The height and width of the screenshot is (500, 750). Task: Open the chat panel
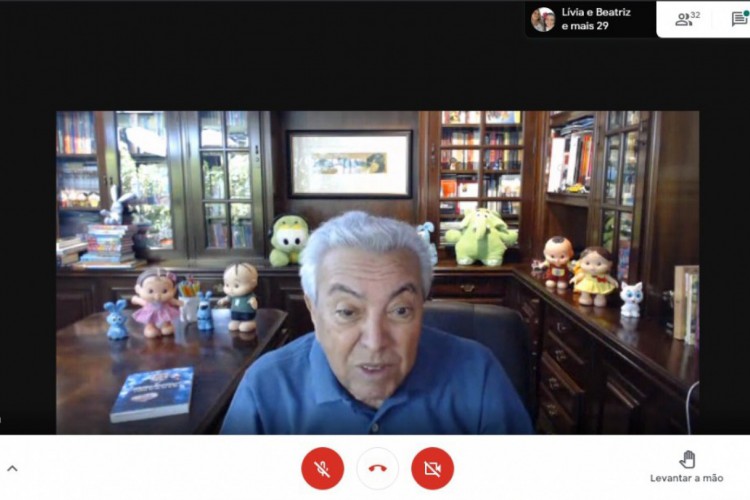pos(739,19)
